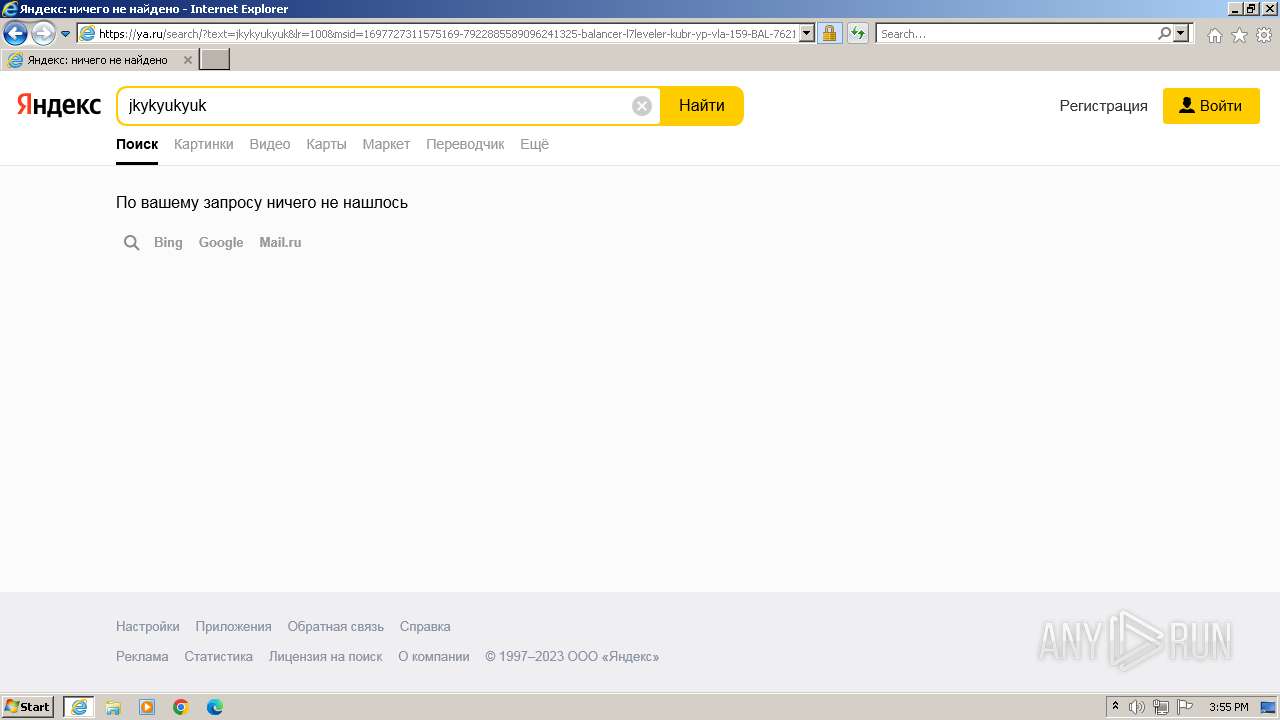Open Реклама footer link
Image resolution: width=1280 pixels, height=720 pixels.
click(142, 656)
